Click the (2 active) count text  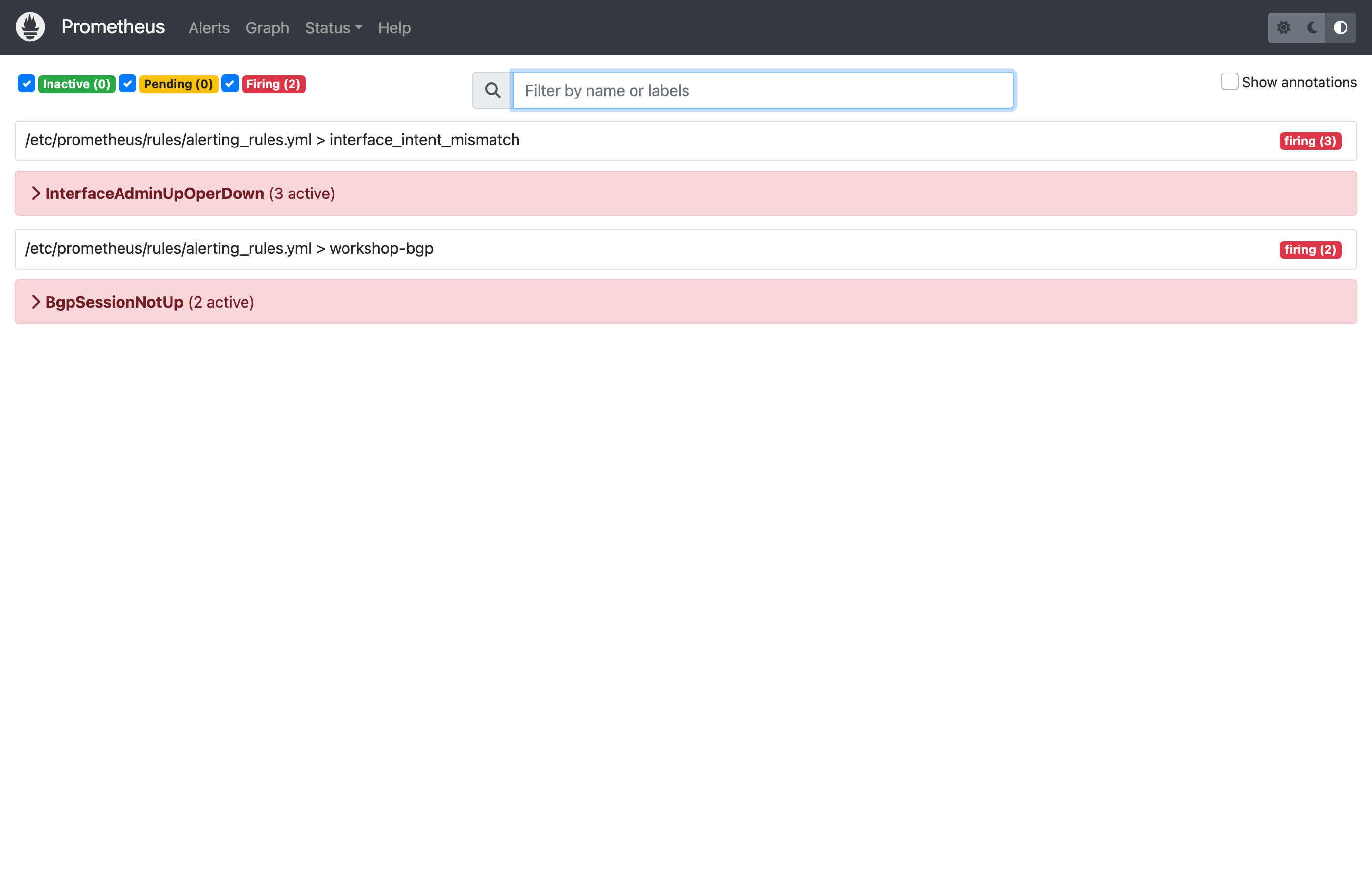[x=221, y=302]
